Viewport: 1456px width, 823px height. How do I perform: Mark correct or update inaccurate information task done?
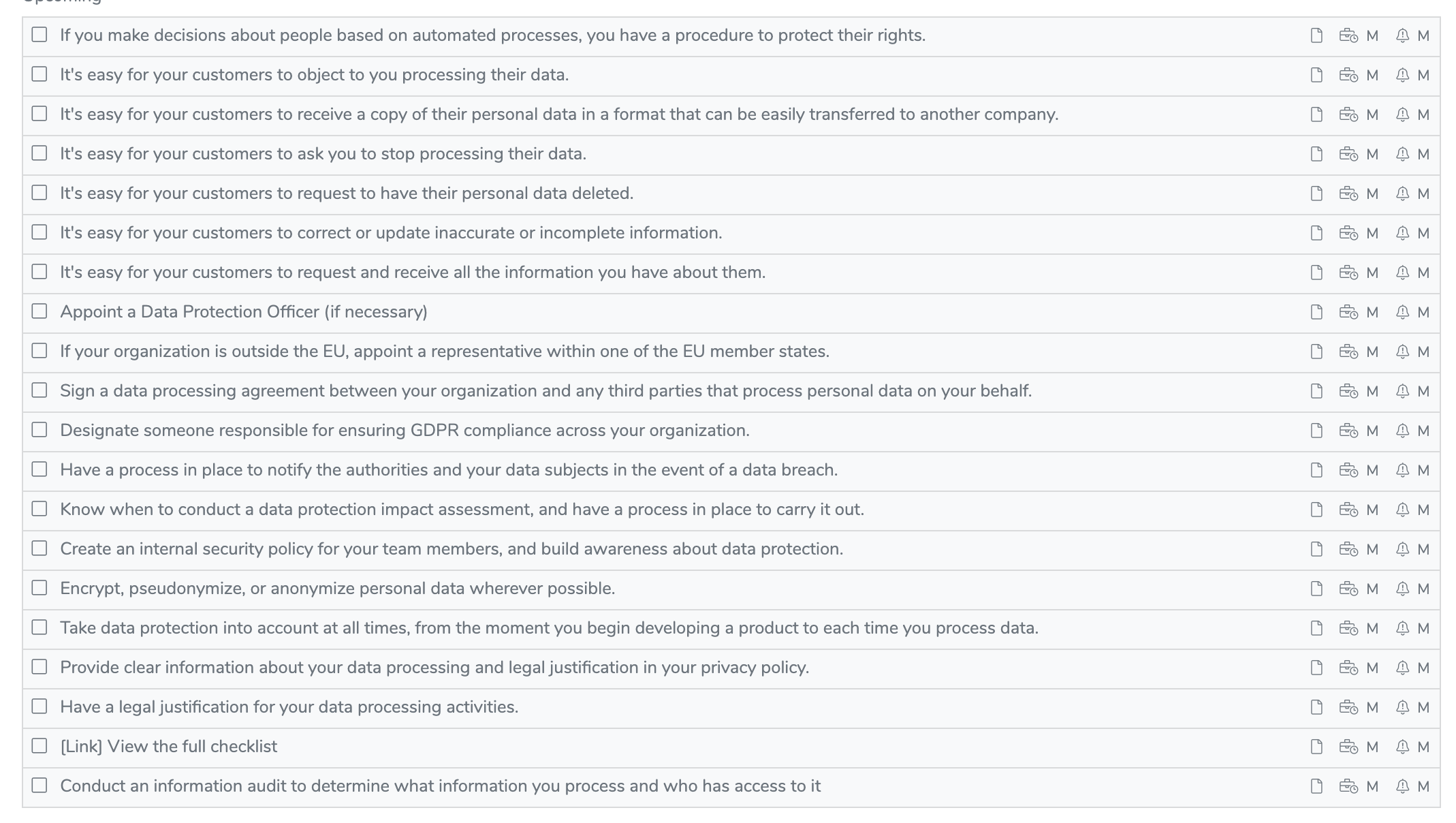click(x=39, y=232)
